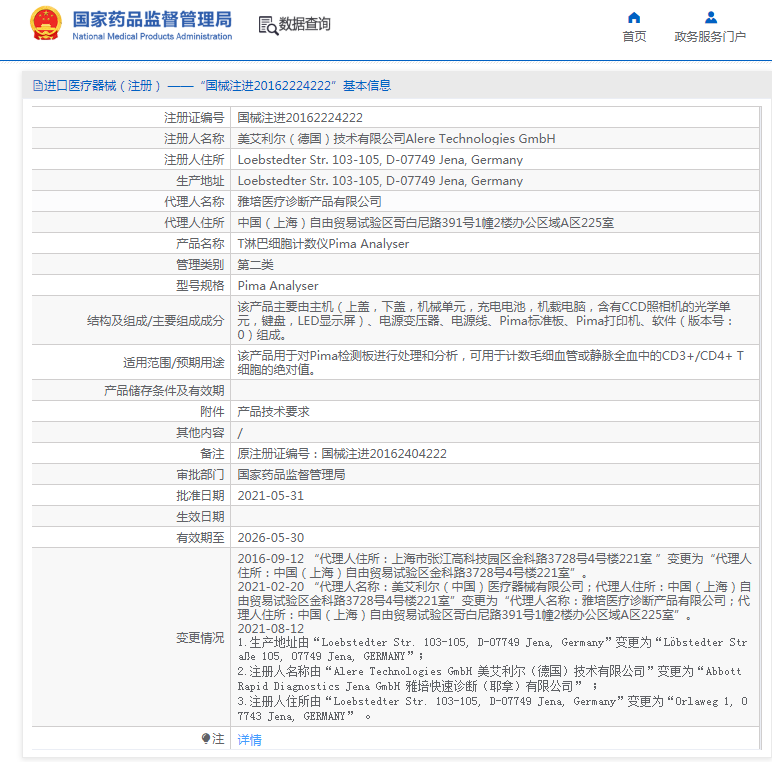Click the 基本信息 panel heading text
772x762 pixels.
pyautogui.click(x=367, y=86)
